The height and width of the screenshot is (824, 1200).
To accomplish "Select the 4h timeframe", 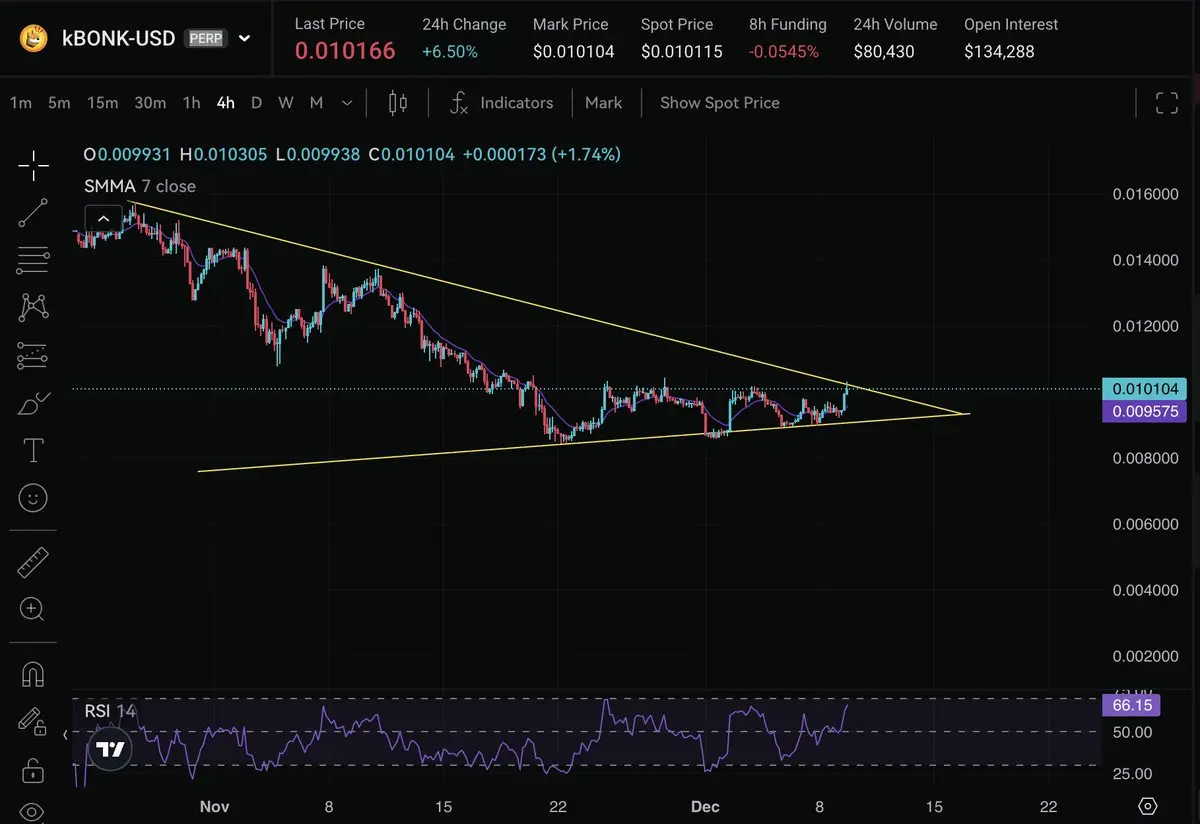I will [225, 103].
